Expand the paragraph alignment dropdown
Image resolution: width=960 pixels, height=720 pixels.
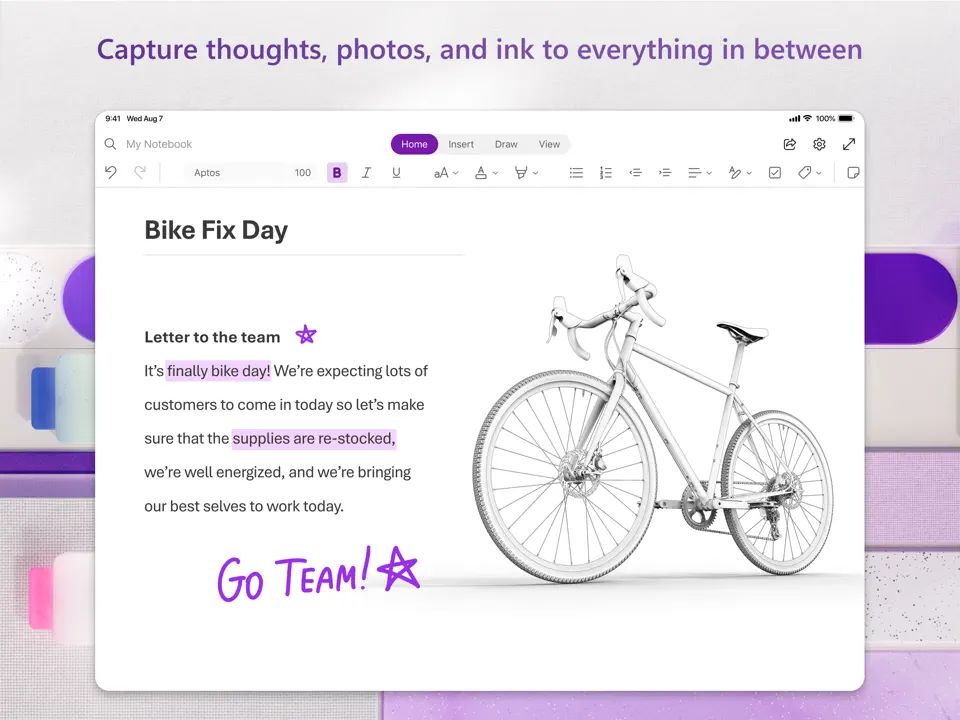pyautogui.click(x=700, y=173)
